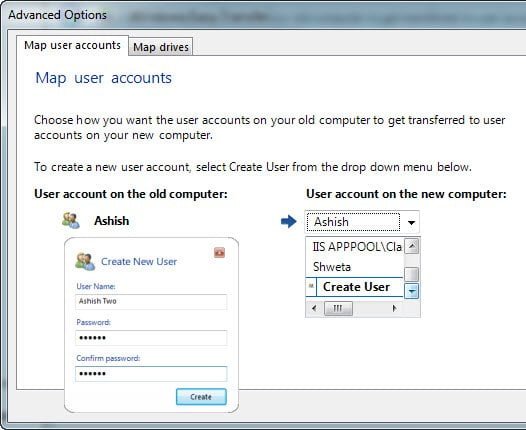
Task: Focus the Password field
Action: pyautogui.click(x=151, y=337)
